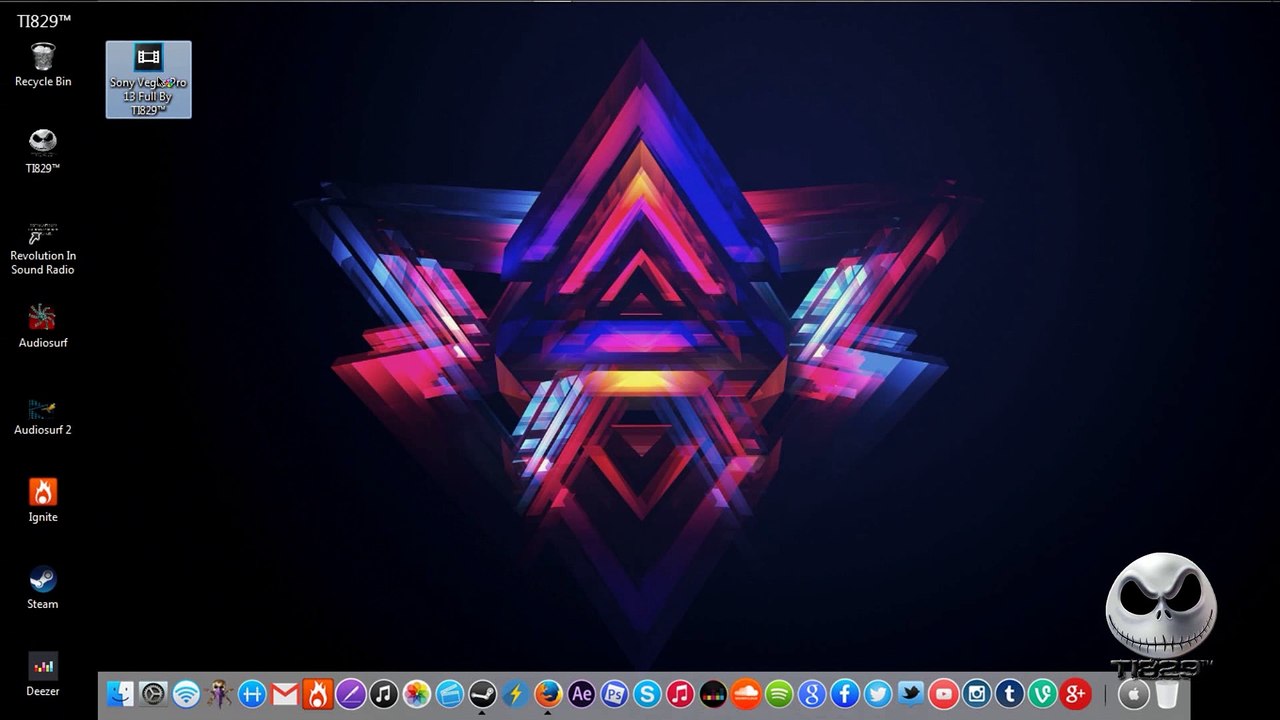Image resolution: width=1280 pixels, height=720 pixels.
Task: Open SoundCloud from the dock
Action: [x=746, y=694]
